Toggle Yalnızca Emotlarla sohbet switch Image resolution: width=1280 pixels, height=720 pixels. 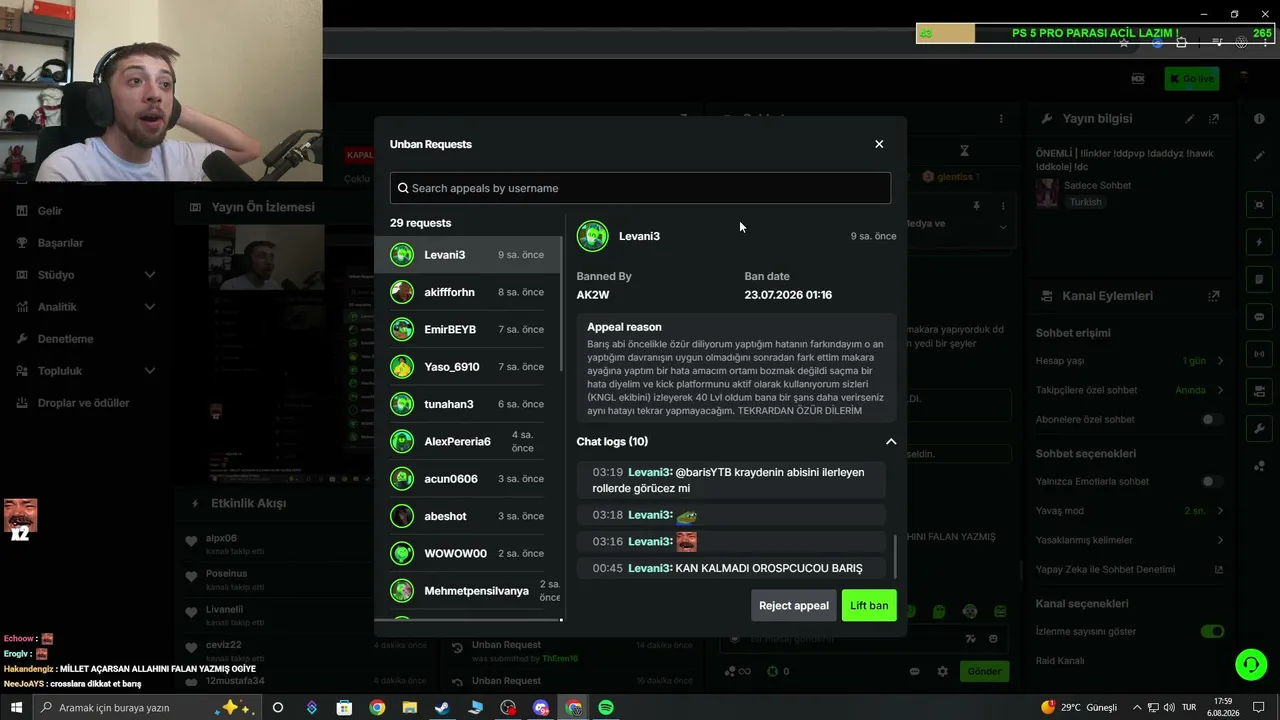1212,482
